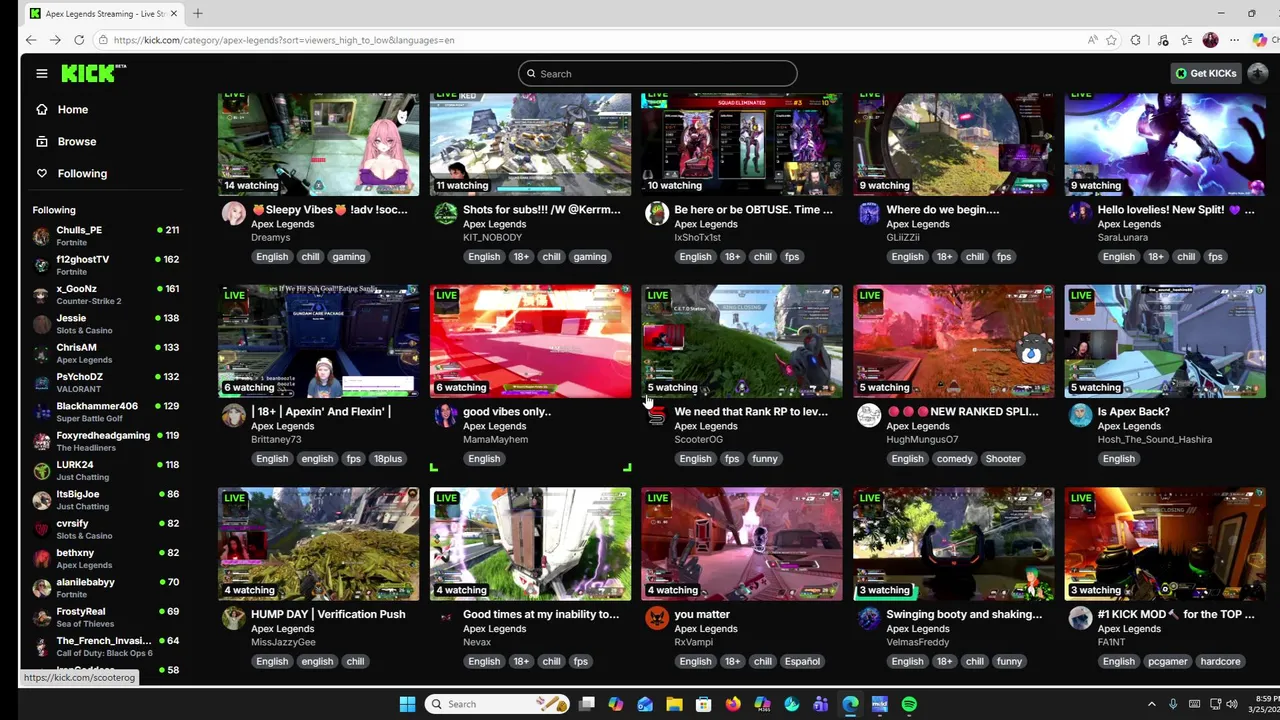Open Windows Start menu

[x=407, y=704]
